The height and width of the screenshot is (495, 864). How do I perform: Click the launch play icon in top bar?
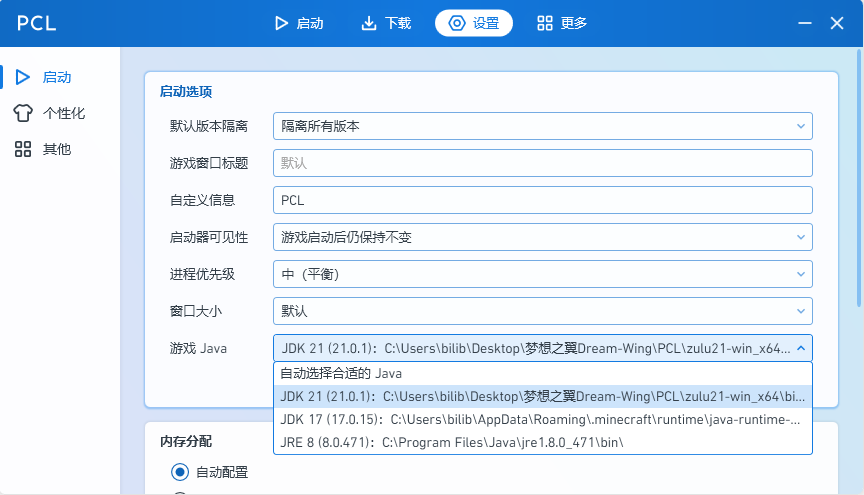282,23
